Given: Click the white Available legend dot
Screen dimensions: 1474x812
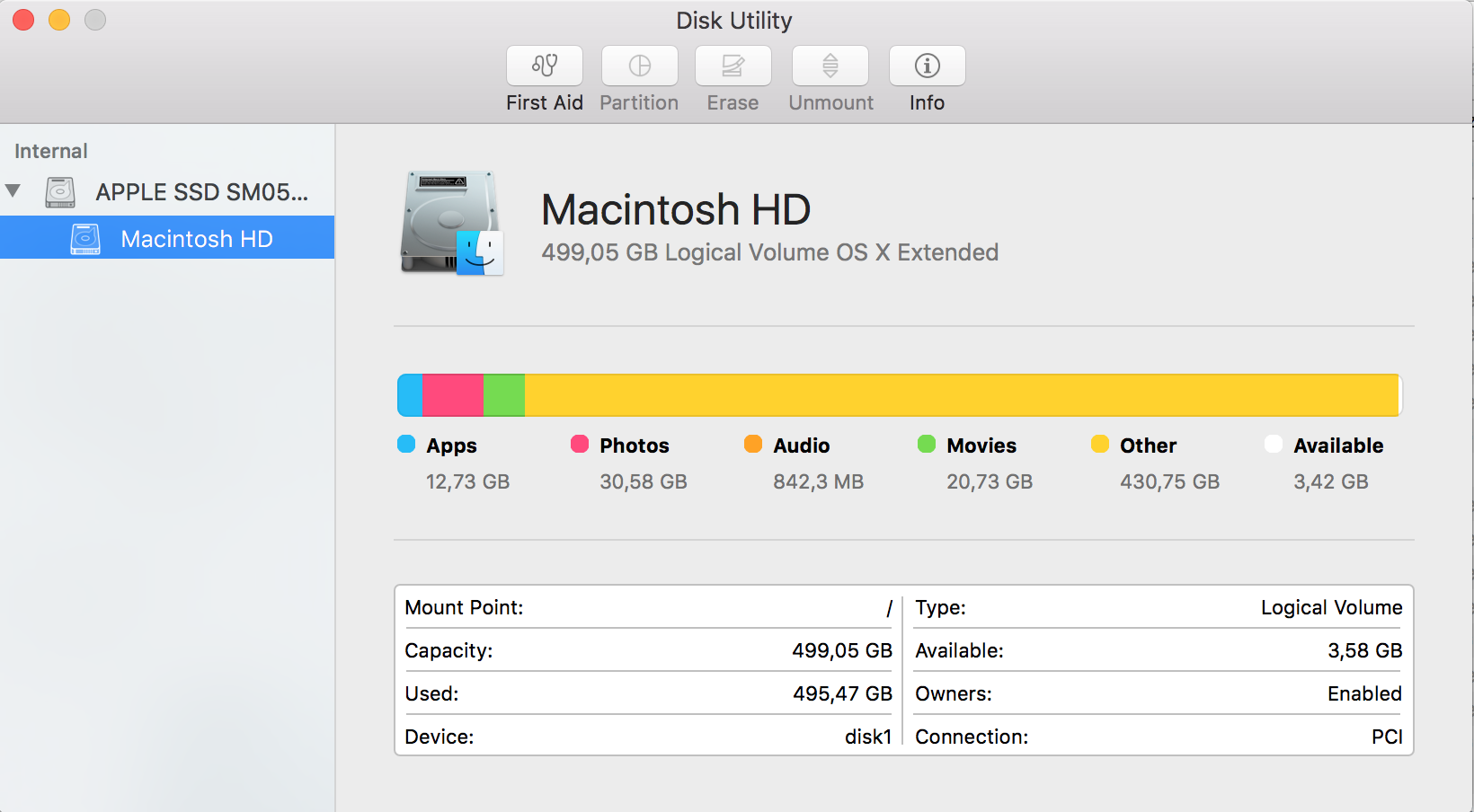Looking at the screenshot, I should (x=1274, y=444).
